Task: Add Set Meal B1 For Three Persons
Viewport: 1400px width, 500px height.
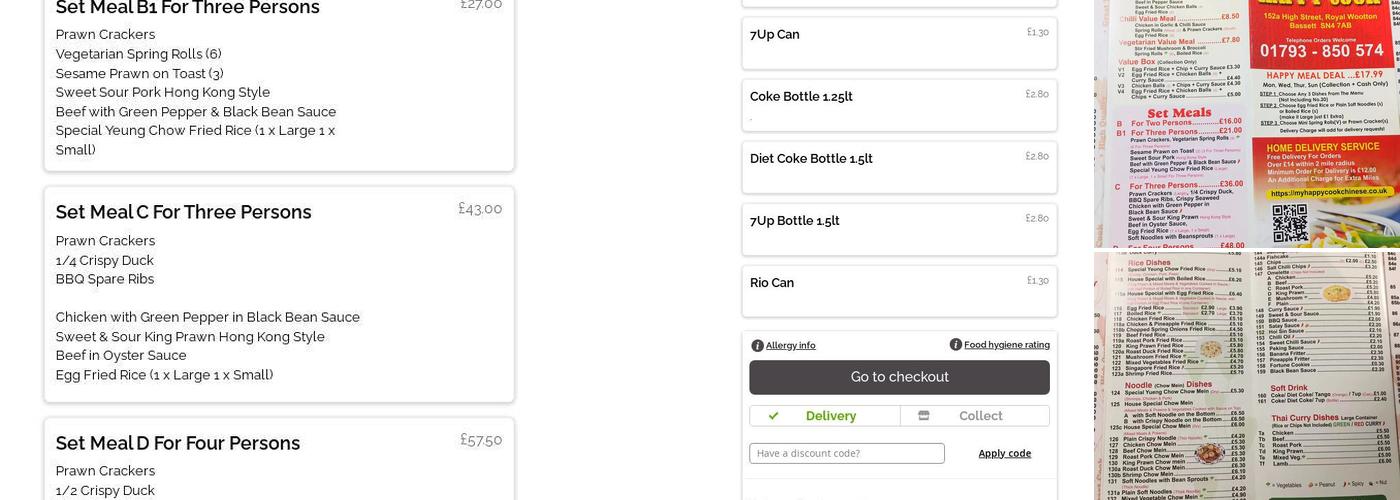Action: coord(279,80)
